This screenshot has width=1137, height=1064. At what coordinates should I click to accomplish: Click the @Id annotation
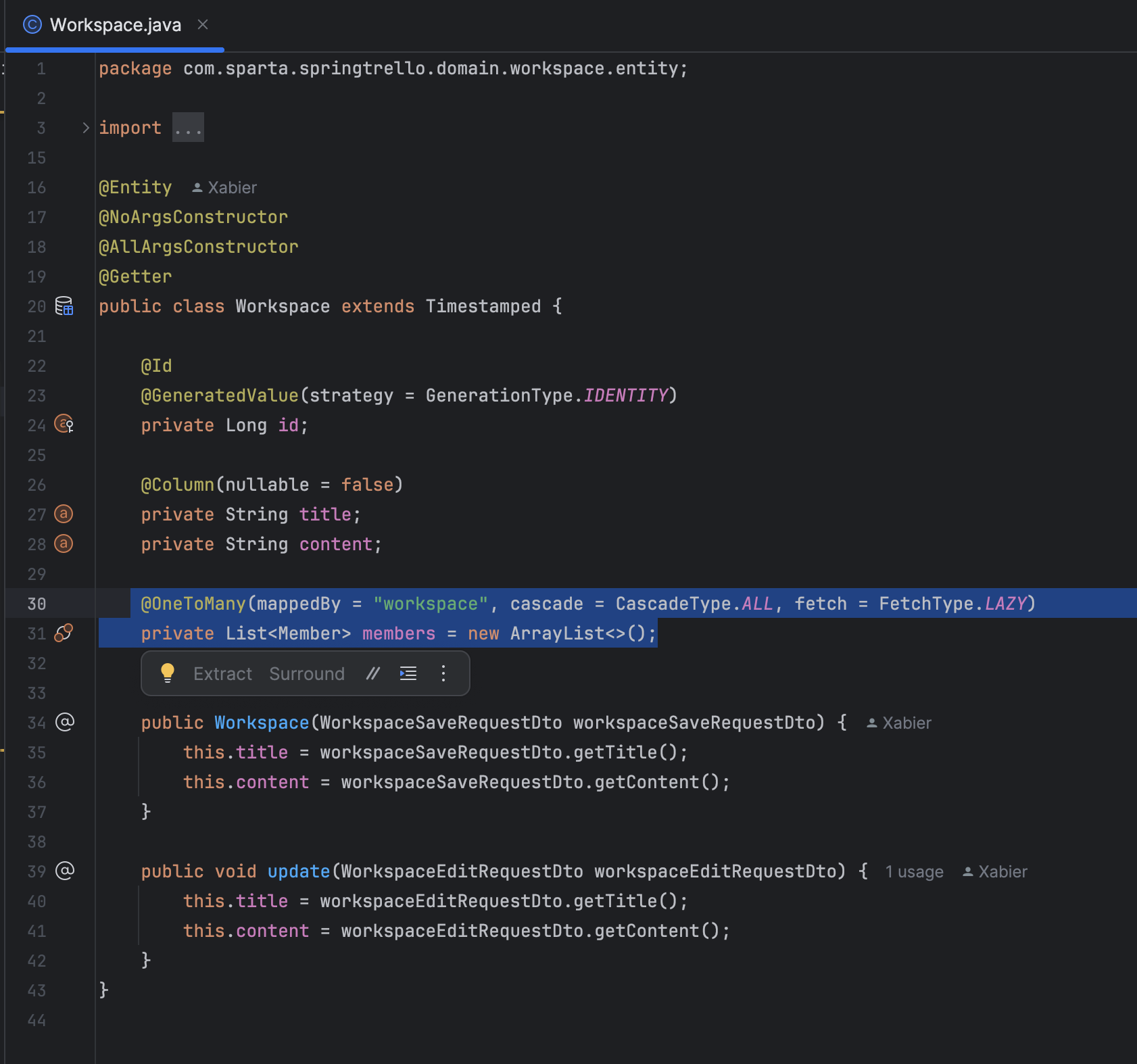156,366
